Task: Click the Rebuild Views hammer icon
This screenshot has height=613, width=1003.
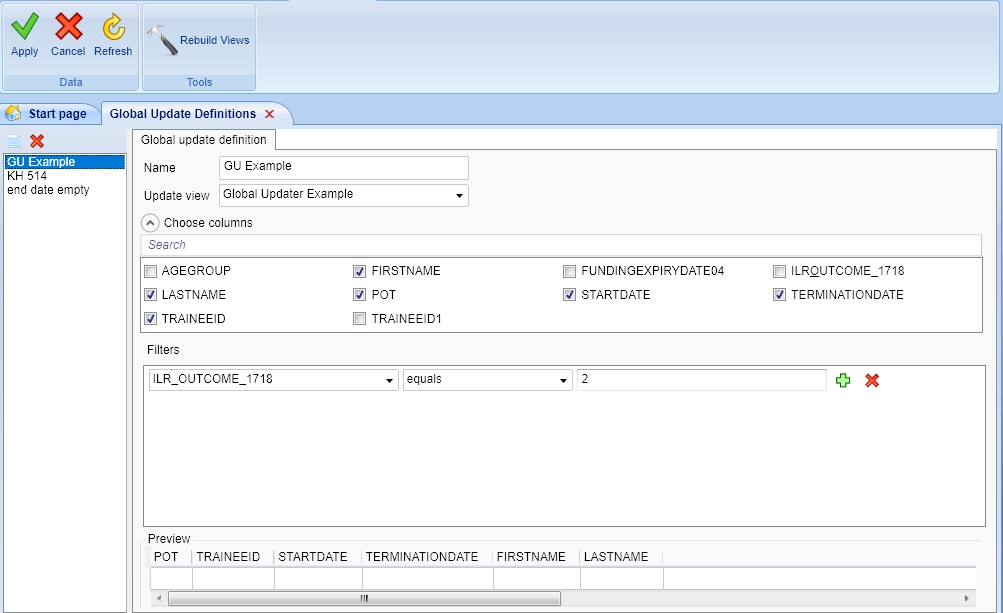Action: coord(161,41)
